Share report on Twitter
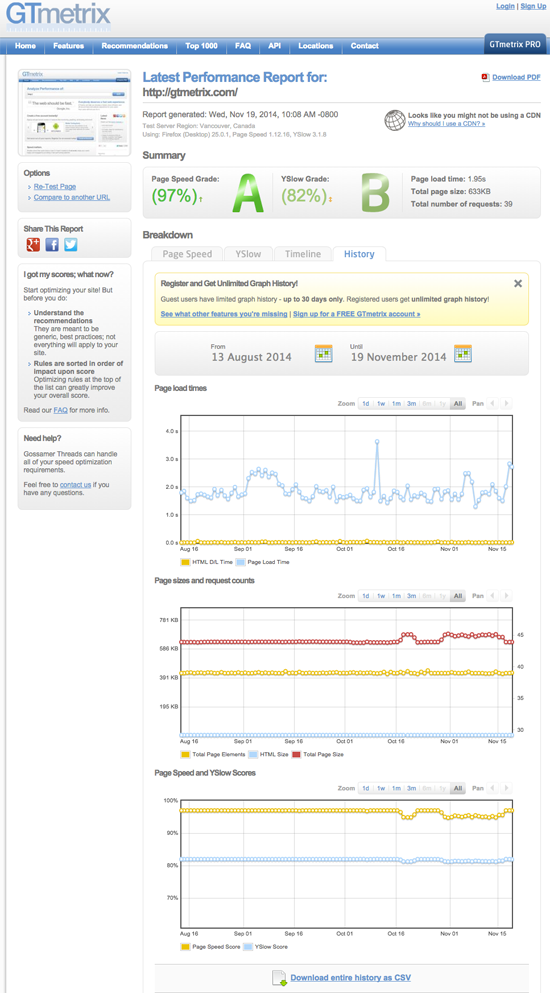Viewport: 550px width, 993px height. click(71, 244)
